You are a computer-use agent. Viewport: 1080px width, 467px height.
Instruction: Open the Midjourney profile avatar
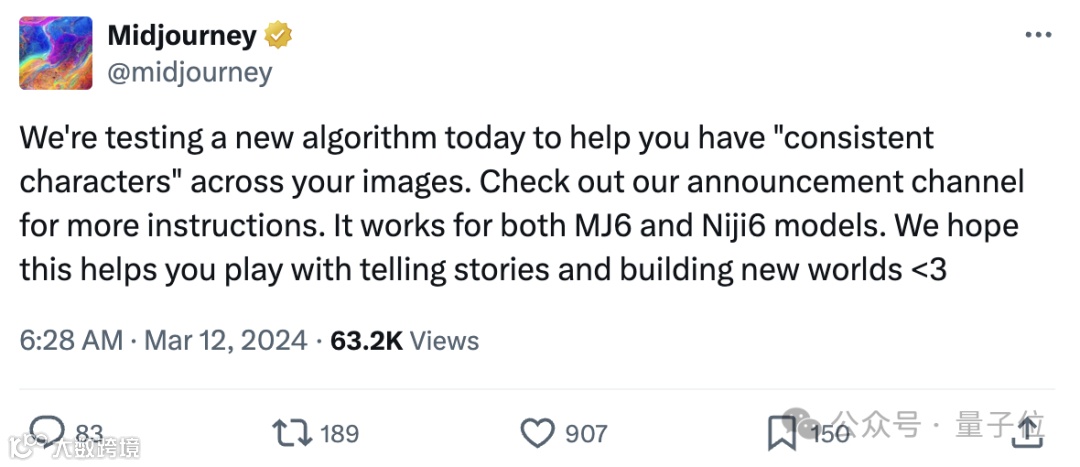[x=56, y=53]
